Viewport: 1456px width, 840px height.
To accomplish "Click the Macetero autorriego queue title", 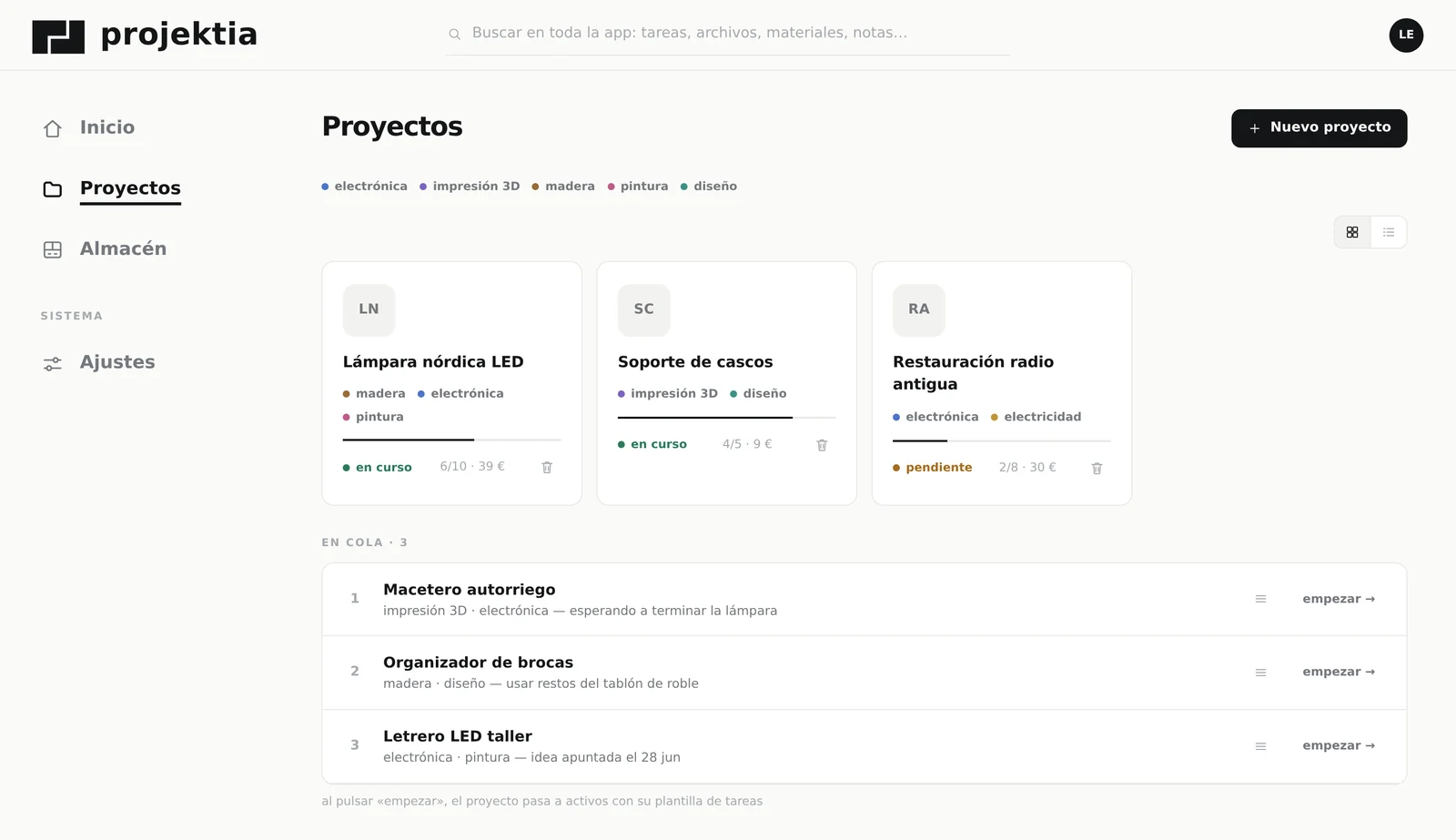I will (x=470, y=590).
